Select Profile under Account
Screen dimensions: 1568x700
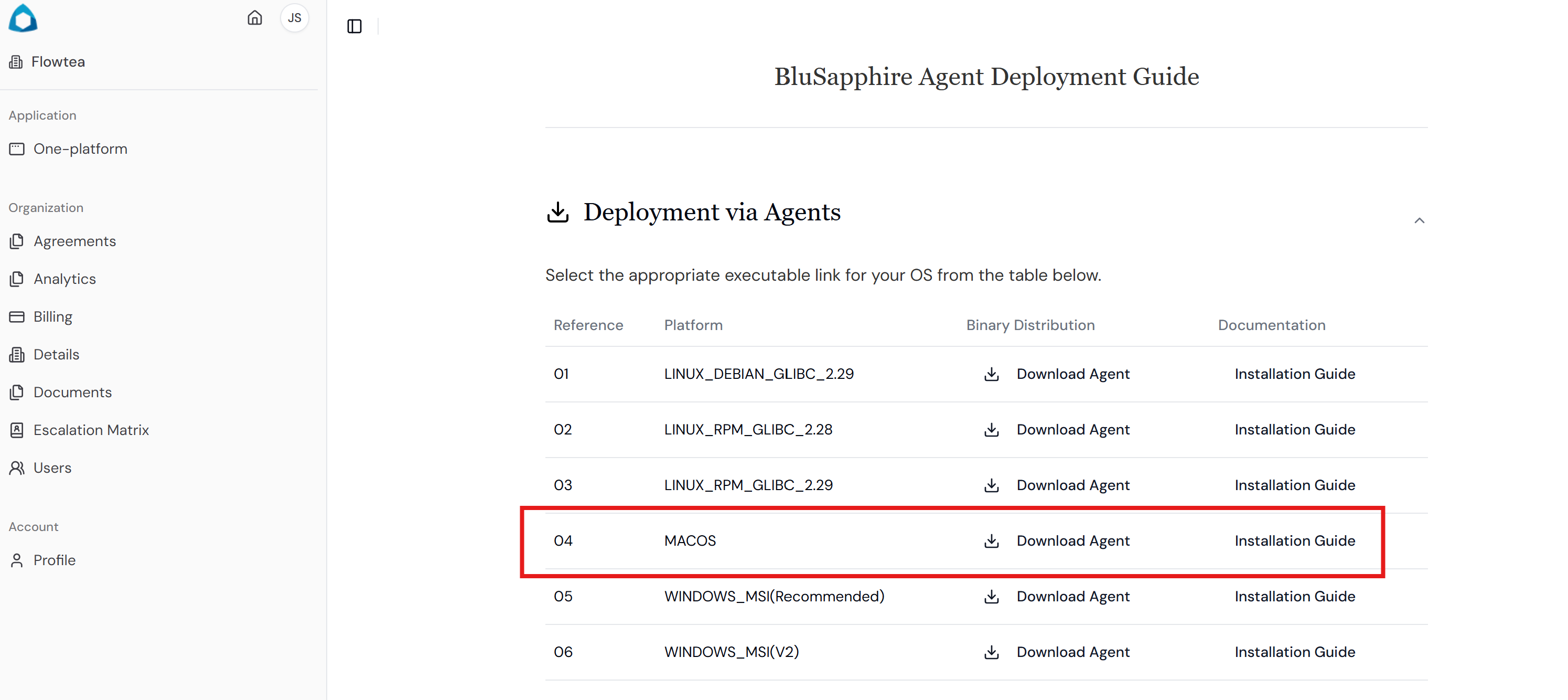click(x=54, y=560)
